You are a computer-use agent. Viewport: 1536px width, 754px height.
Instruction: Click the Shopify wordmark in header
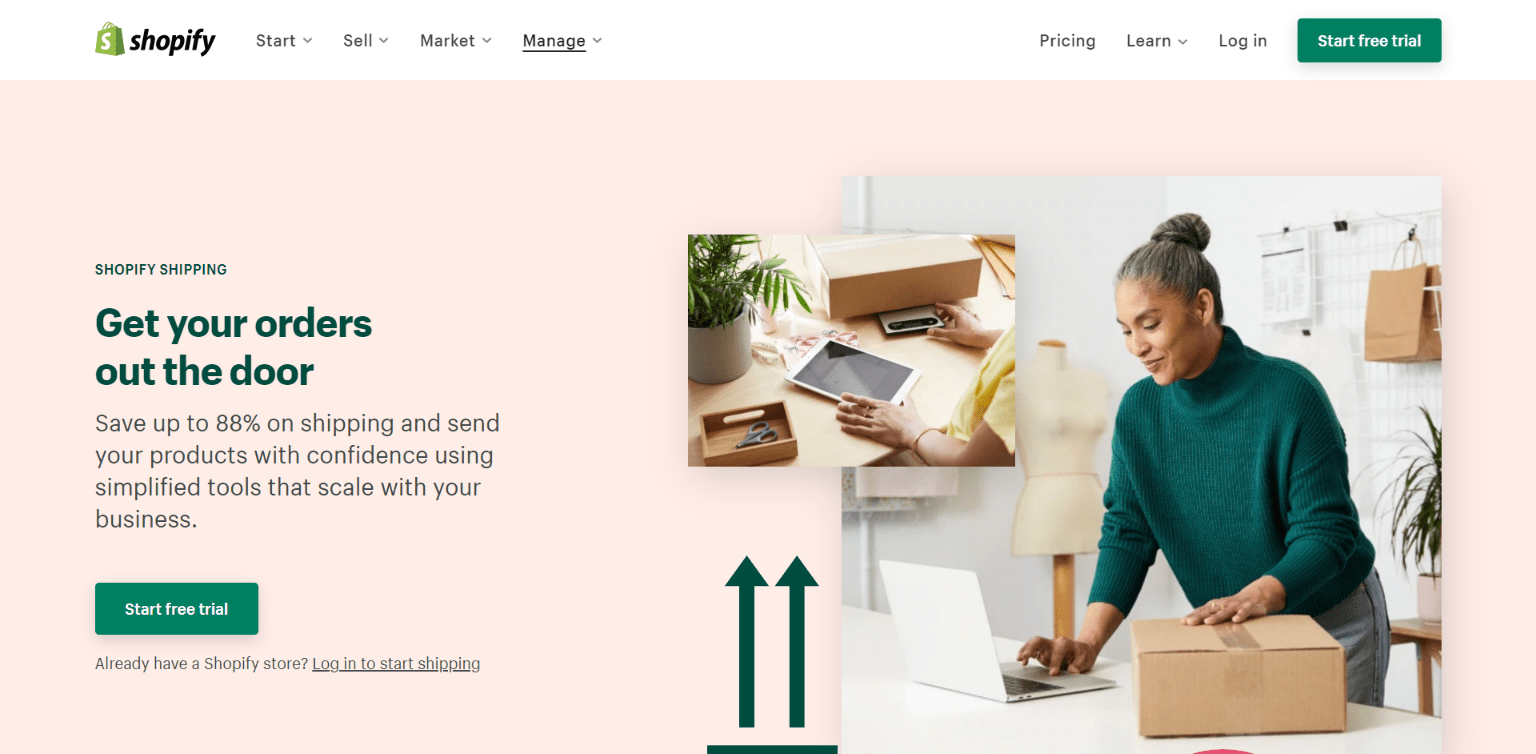[x=172, y=41]
